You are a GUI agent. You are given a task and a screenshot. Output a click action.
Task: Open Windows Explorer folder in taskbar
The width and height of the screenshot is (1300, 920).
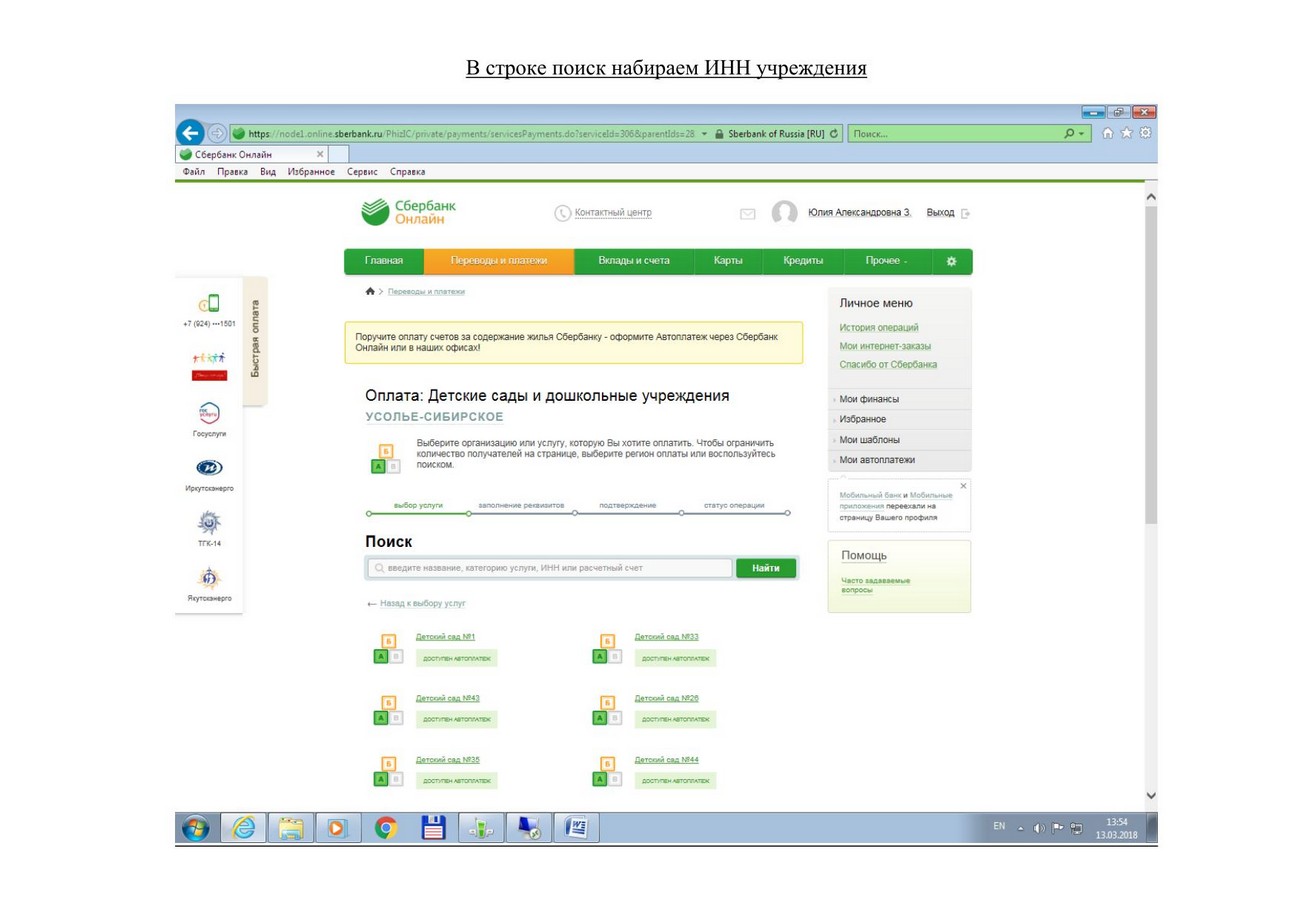click(x=290, y=828)
